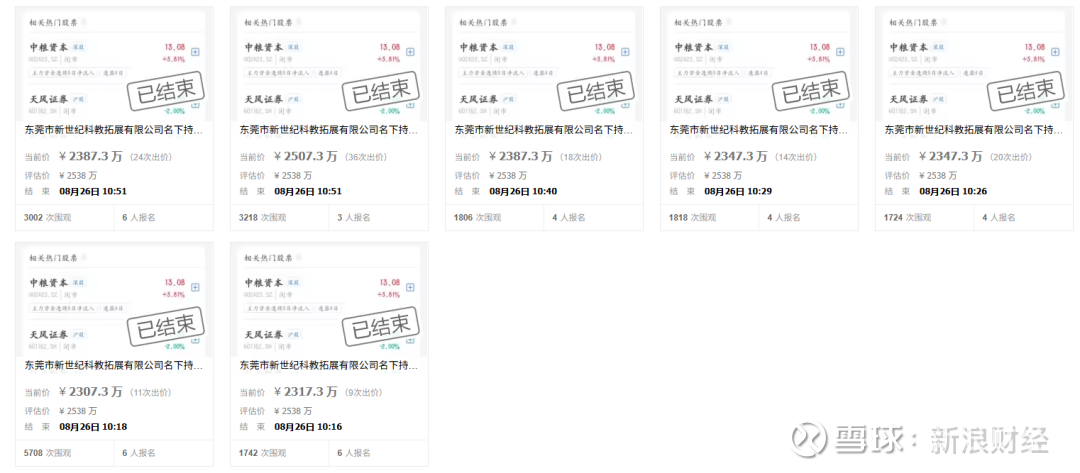Image resolution: width=1080 pixels, height=473 pixels.
Task: Click the end time 08月26日 10:16
Action: tap(308, 427)
